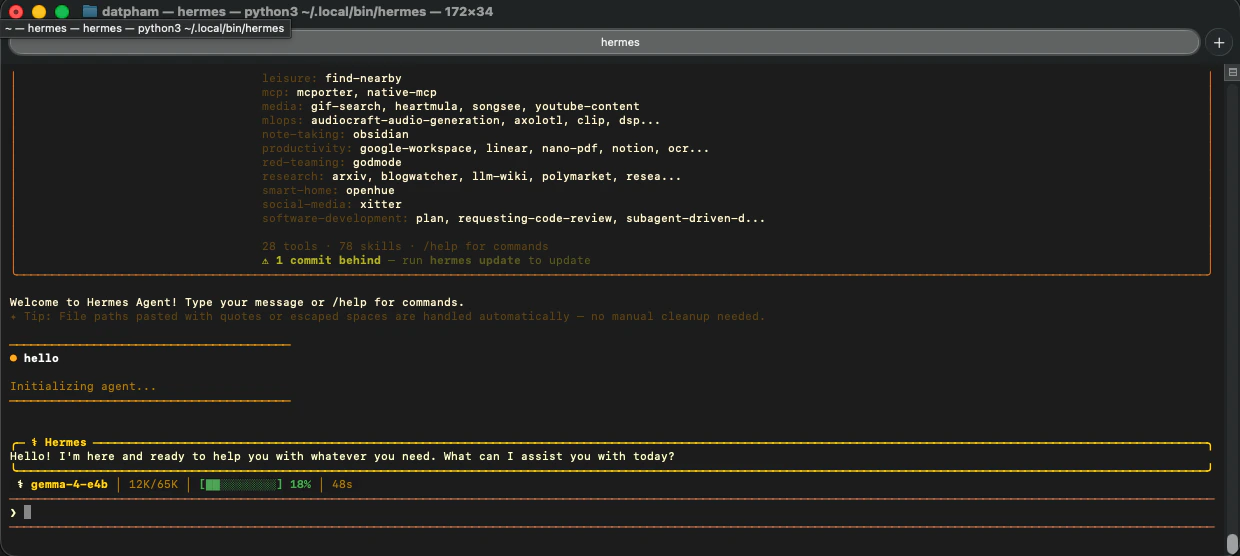Zoom the terminal window with green button

pos(62,12)
